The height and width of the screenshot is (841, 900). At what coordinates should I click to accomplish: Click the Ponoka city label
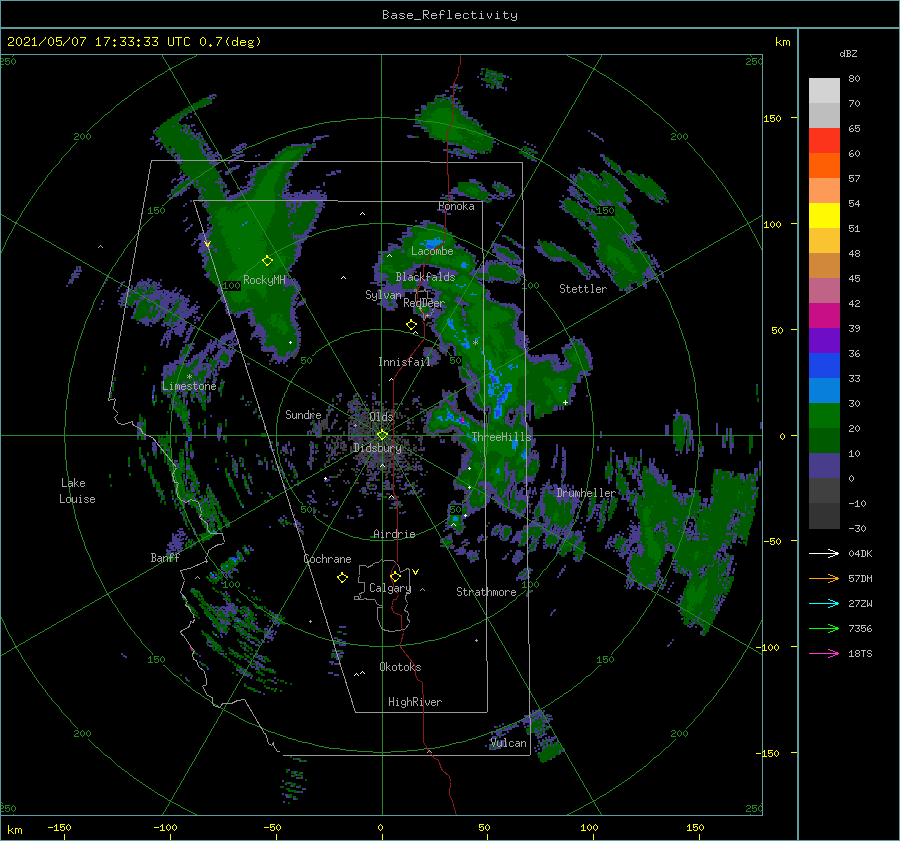pos(456,206)
